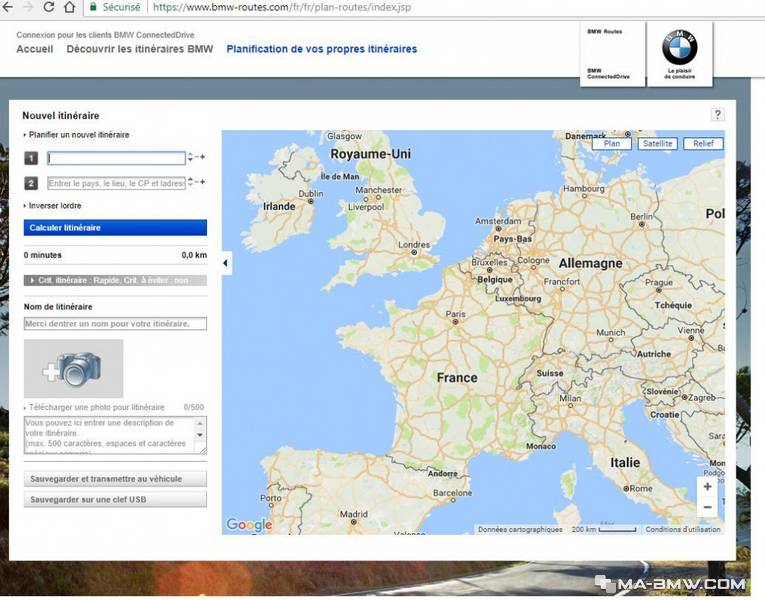Open Découvrir les itinéraires BMW
The image size is (765, 600).
pos(140,49)
